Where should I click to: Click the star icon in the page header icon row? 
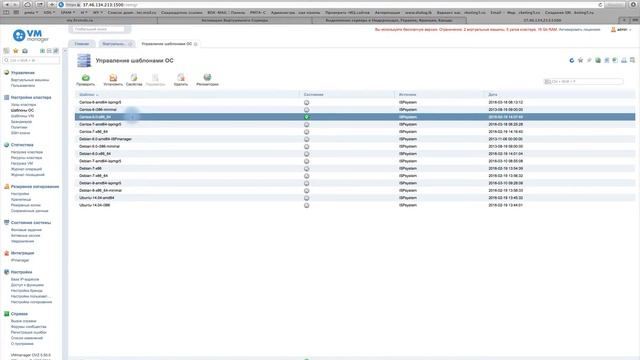[x=580, y=60]
